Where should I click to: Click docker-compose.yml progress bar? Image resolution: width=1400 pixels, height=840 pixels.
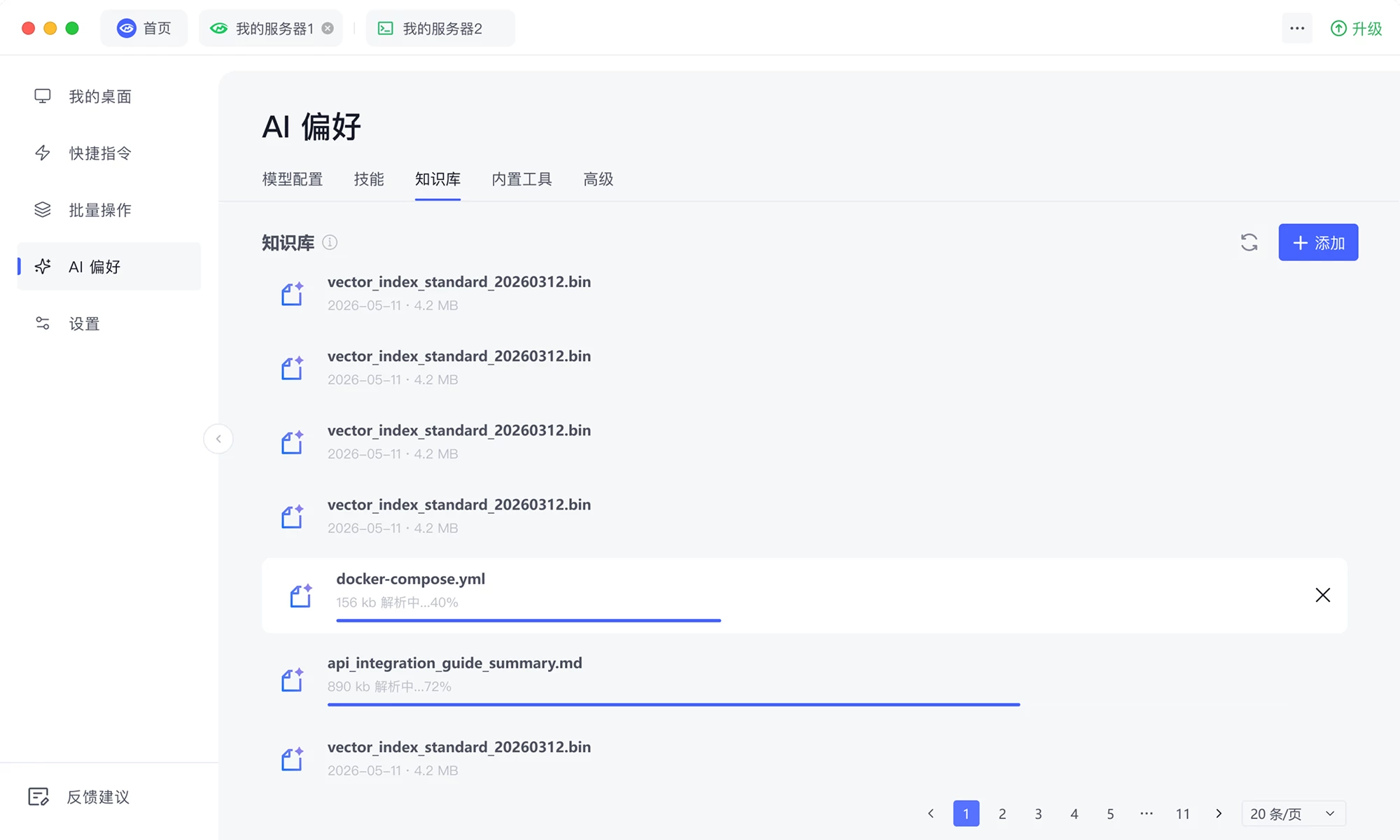[x=528, y=620]
